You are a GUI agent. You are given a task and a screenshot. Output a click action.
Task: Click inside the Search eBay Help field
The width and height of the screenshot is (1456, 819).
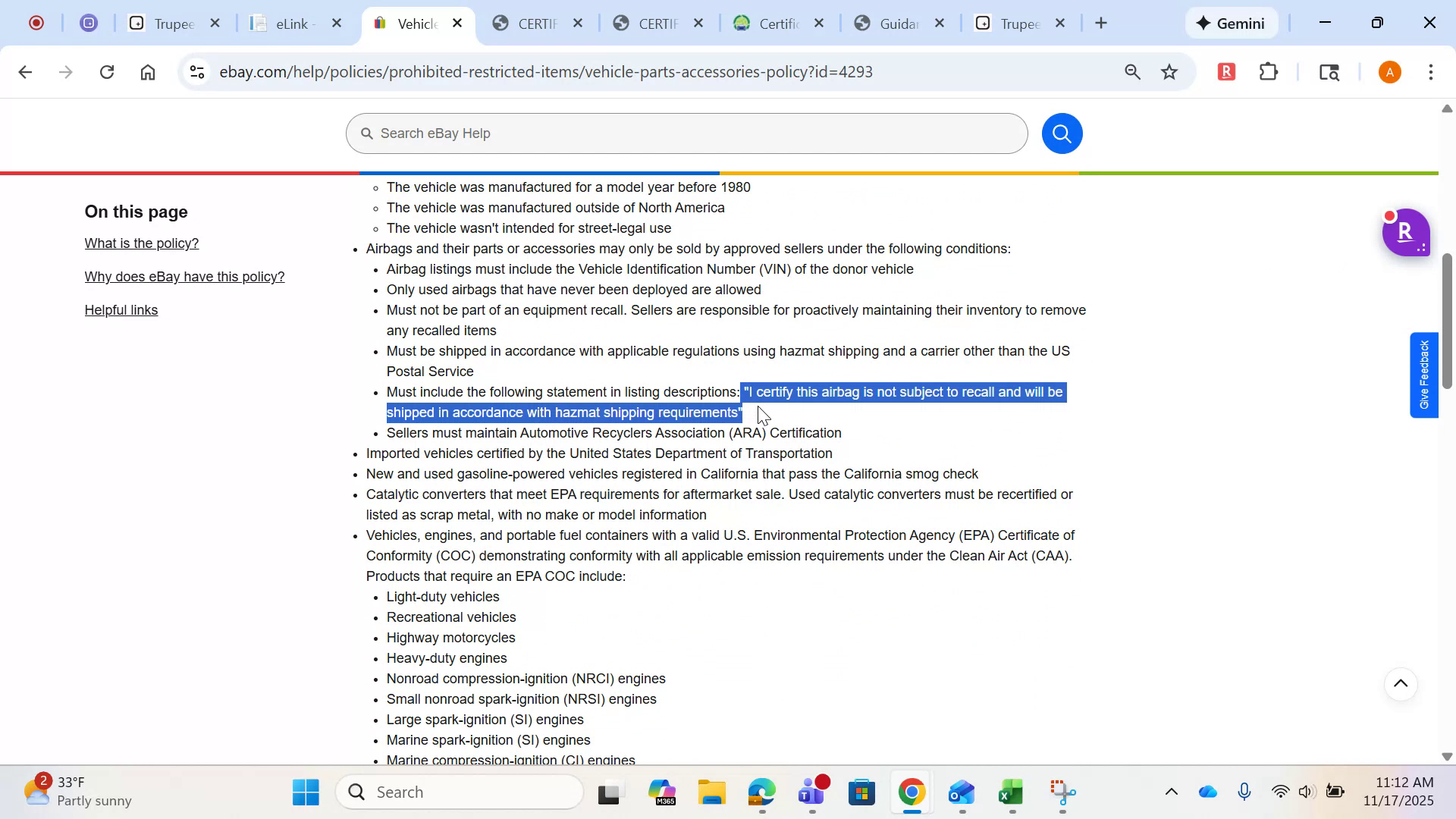(x=682, y=133)
